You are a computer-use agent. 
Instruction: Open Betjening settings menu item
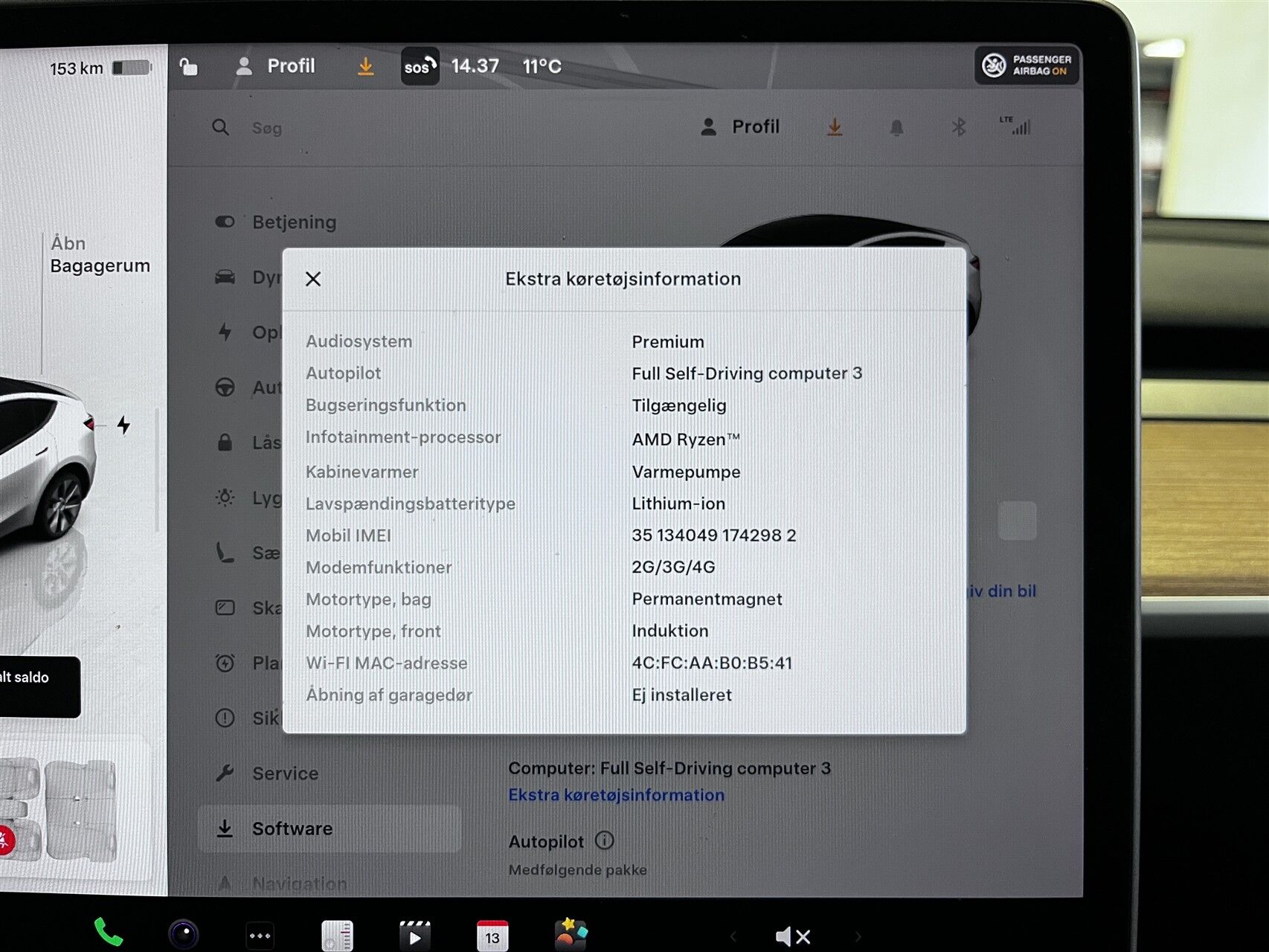tap(294, 222)
